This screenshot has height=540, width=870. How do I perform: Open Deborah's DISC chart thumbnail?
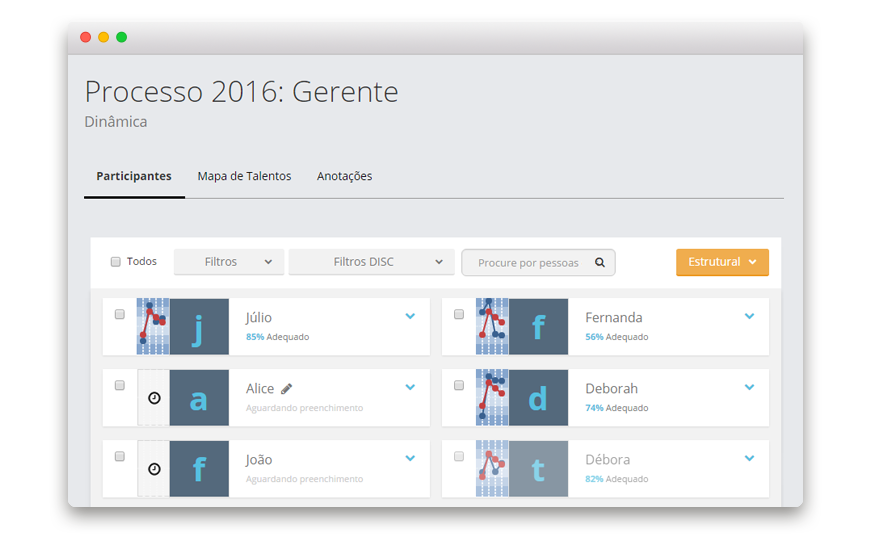(x=492, y=397)
